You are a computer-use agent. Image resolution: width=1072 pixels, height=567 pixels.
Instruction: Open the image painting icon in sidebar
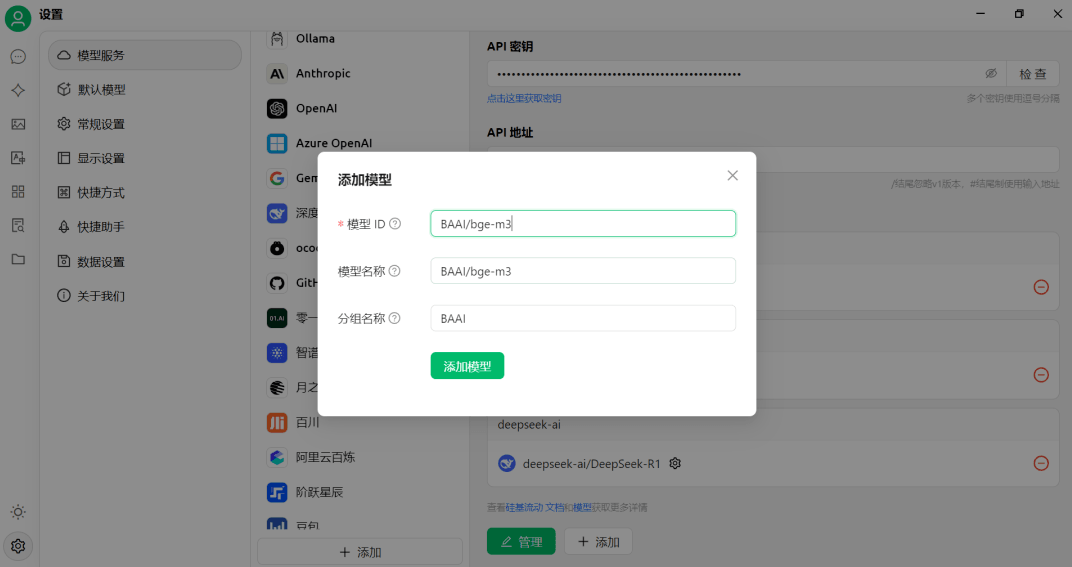click(x=18, y=124)
